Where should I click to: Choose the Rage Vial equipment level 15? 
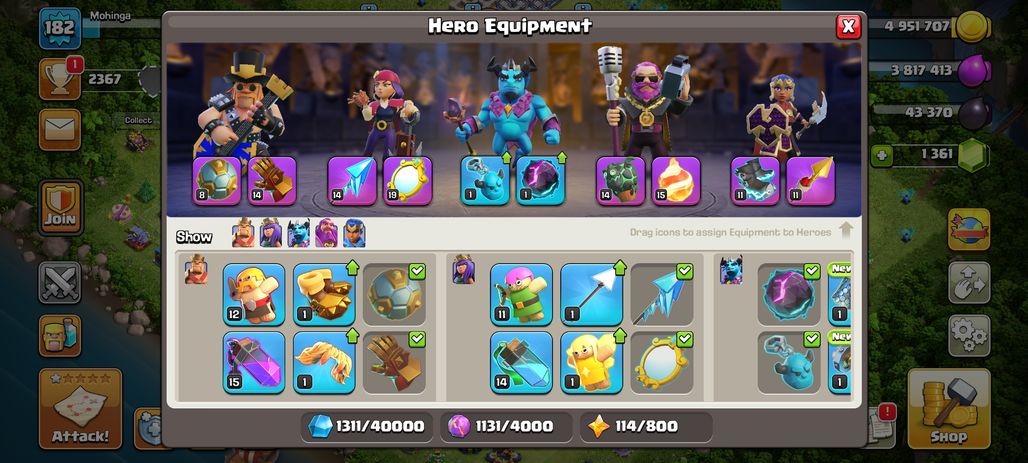click(x=254, y=362)
